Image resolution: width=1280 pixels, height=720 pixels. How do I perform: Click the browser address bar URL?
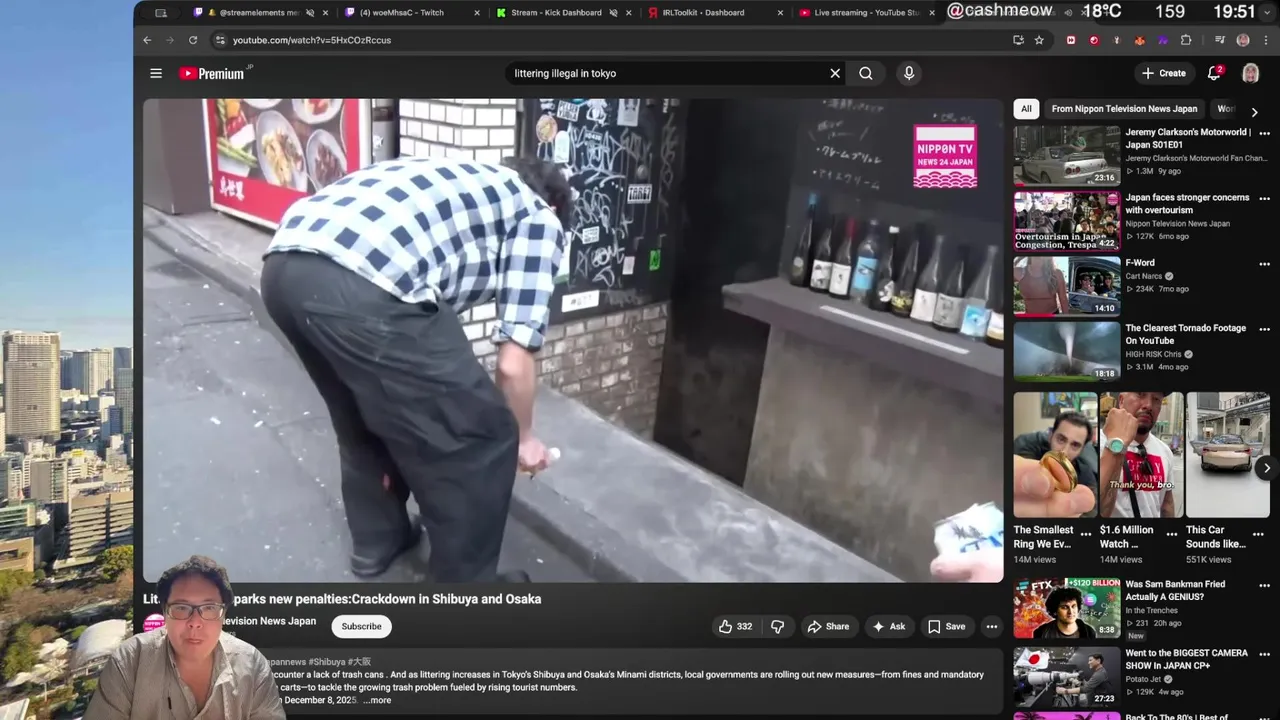312,40
